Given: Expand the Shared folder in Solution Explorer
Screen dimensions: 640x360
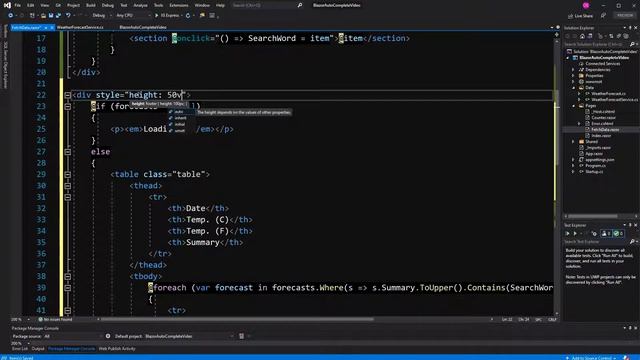Looking at the screenshot, I should click(x=573, y=142).
